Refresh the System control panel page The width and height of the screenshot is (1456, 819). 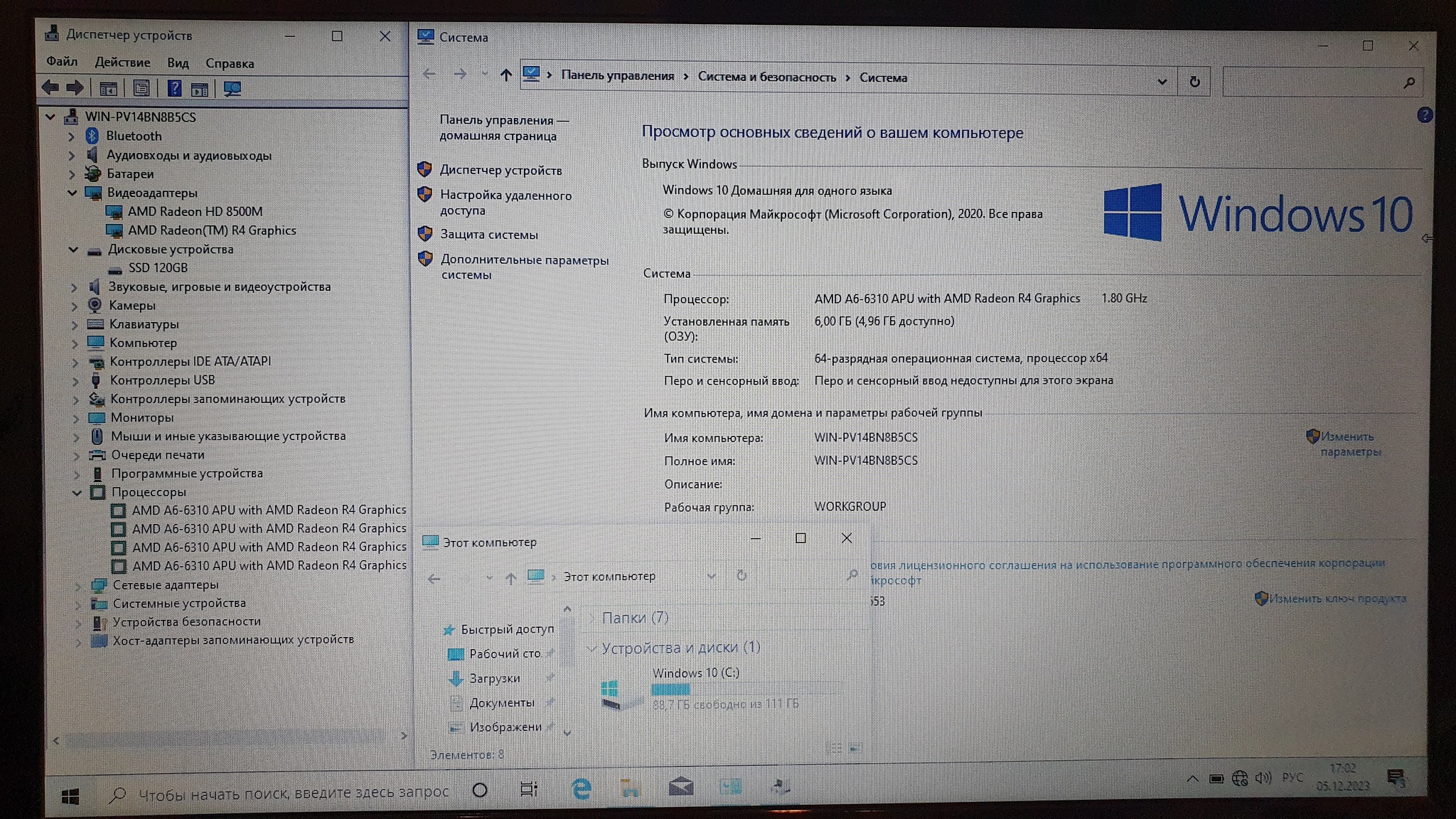pos(1194,82)
